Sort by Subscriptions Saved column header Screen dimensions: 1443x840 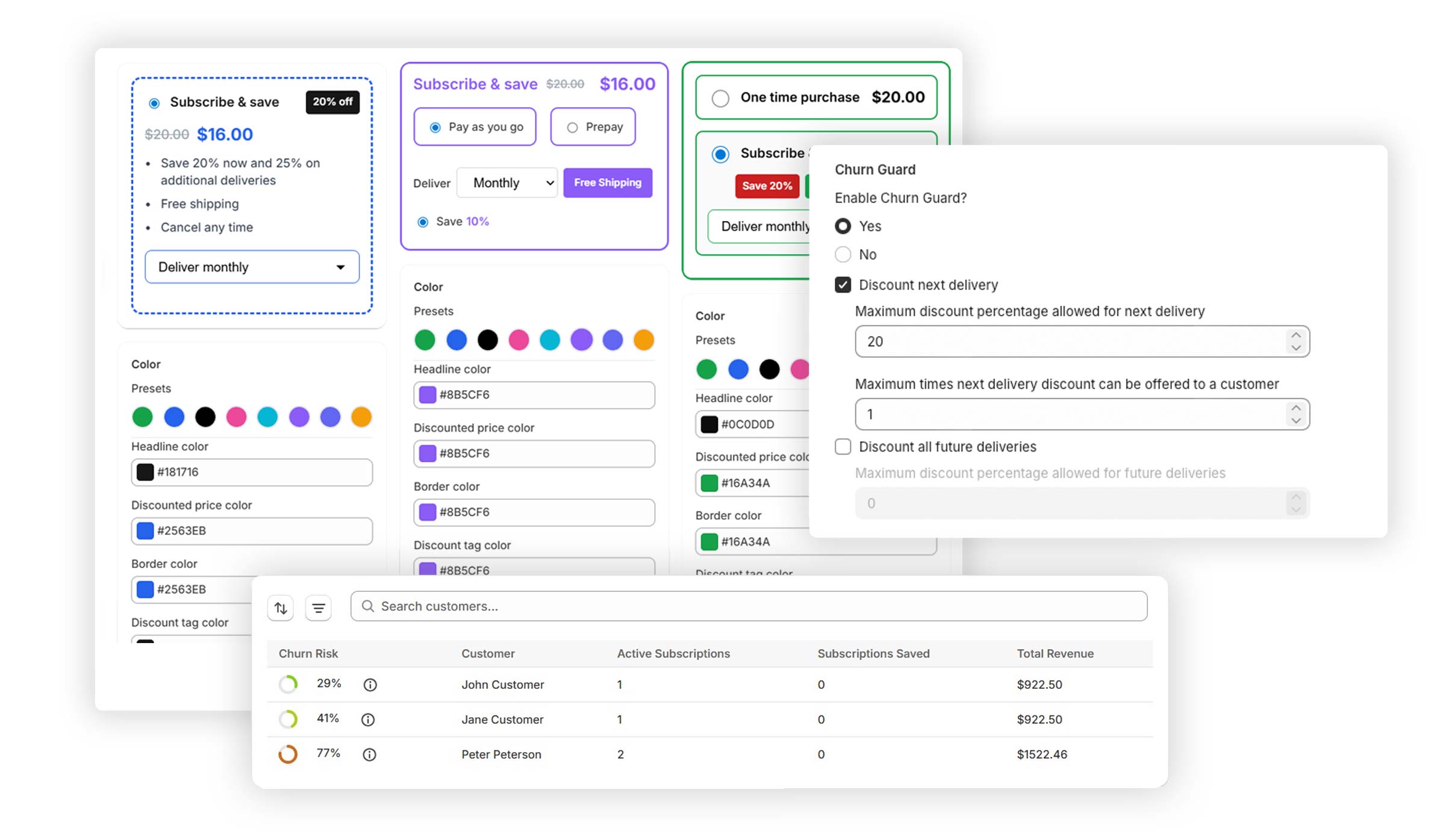[873, 653]
